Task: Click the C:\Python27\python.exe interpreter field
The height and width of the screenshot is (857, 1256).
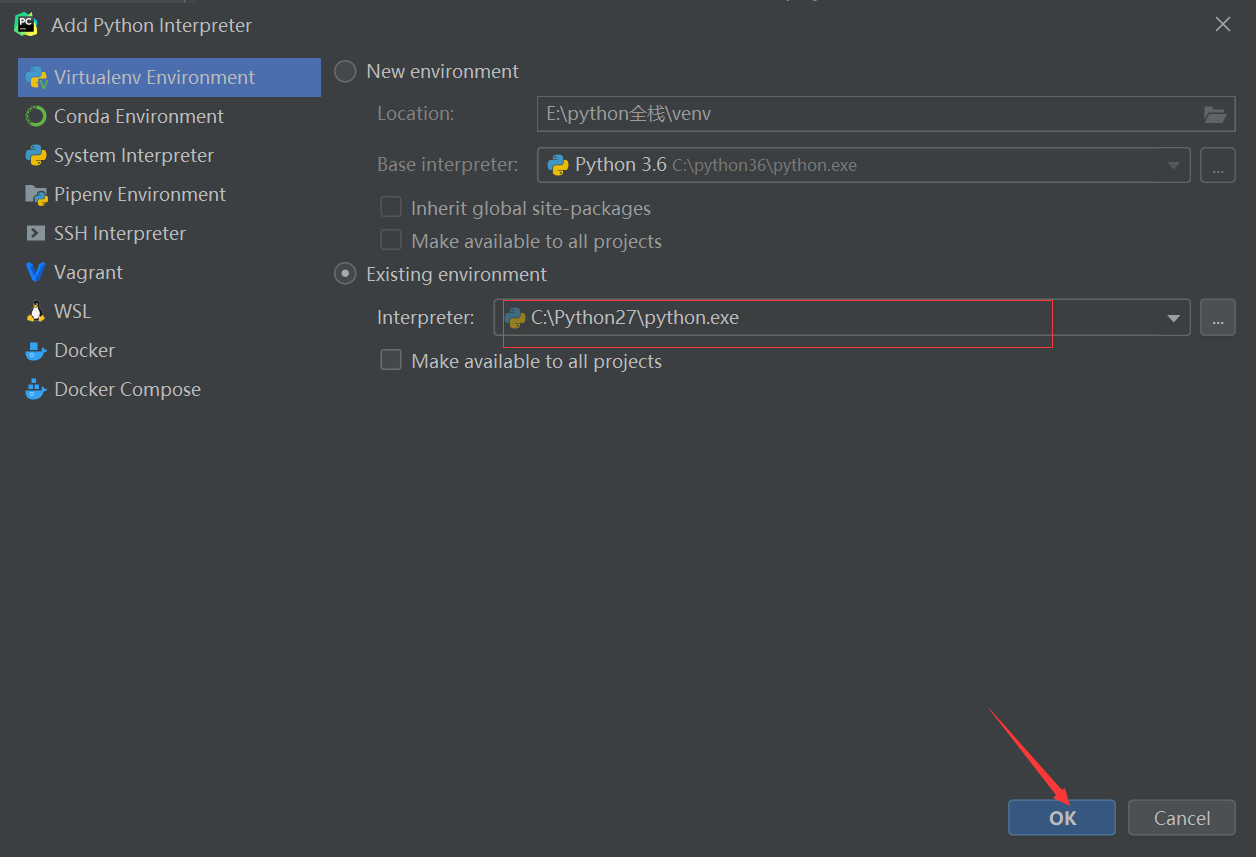Action: [x=842, y=318]
